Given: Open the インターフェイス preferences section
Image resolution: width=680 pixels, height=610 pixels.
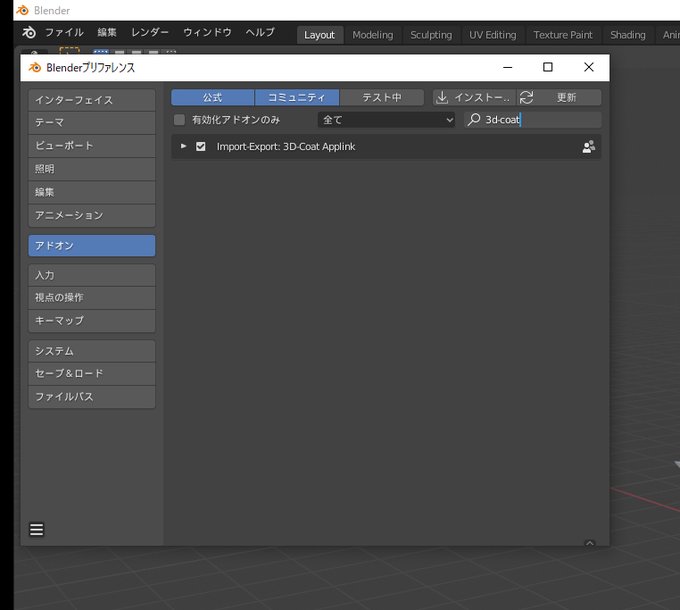Looking at the screenshot, I should pyautogui.click(x=92, y=100).
